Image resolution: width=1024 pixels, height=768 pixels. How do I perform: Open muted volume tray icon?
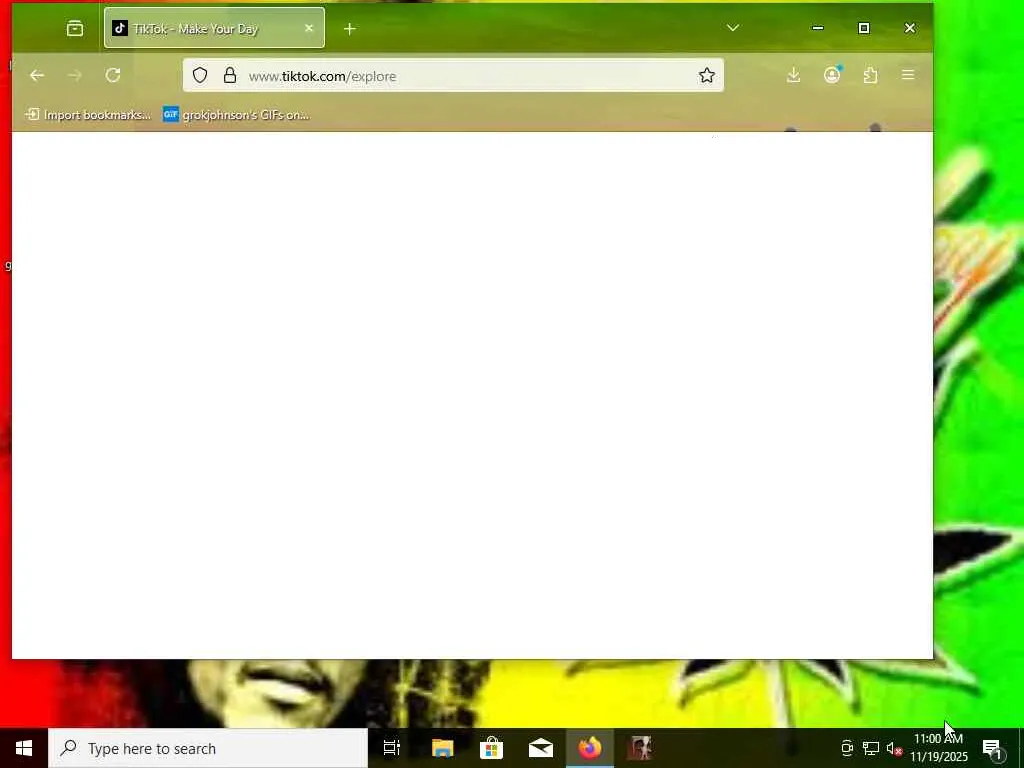[893, 749]
